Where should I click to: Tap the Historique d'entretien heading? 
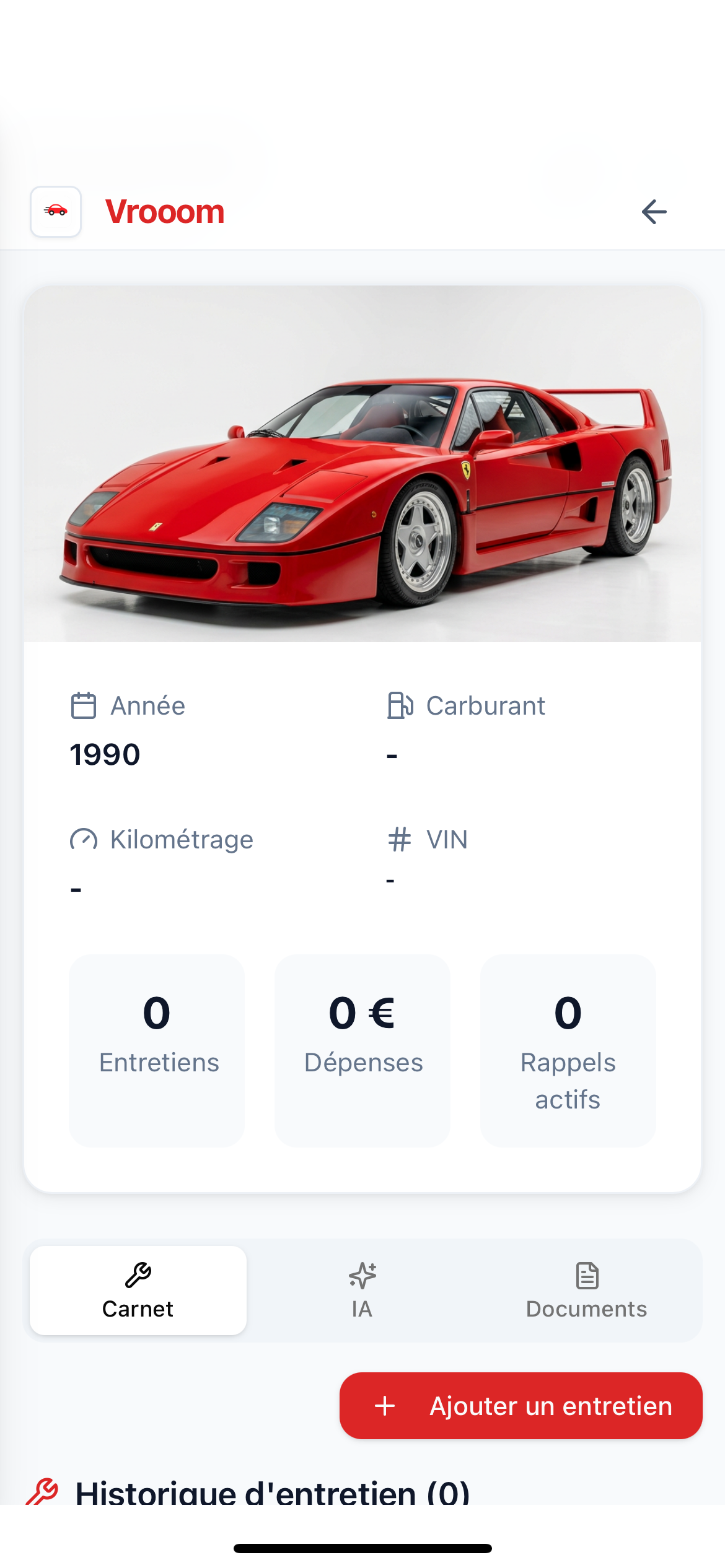pyautogui.click(x=273, y=1492)
